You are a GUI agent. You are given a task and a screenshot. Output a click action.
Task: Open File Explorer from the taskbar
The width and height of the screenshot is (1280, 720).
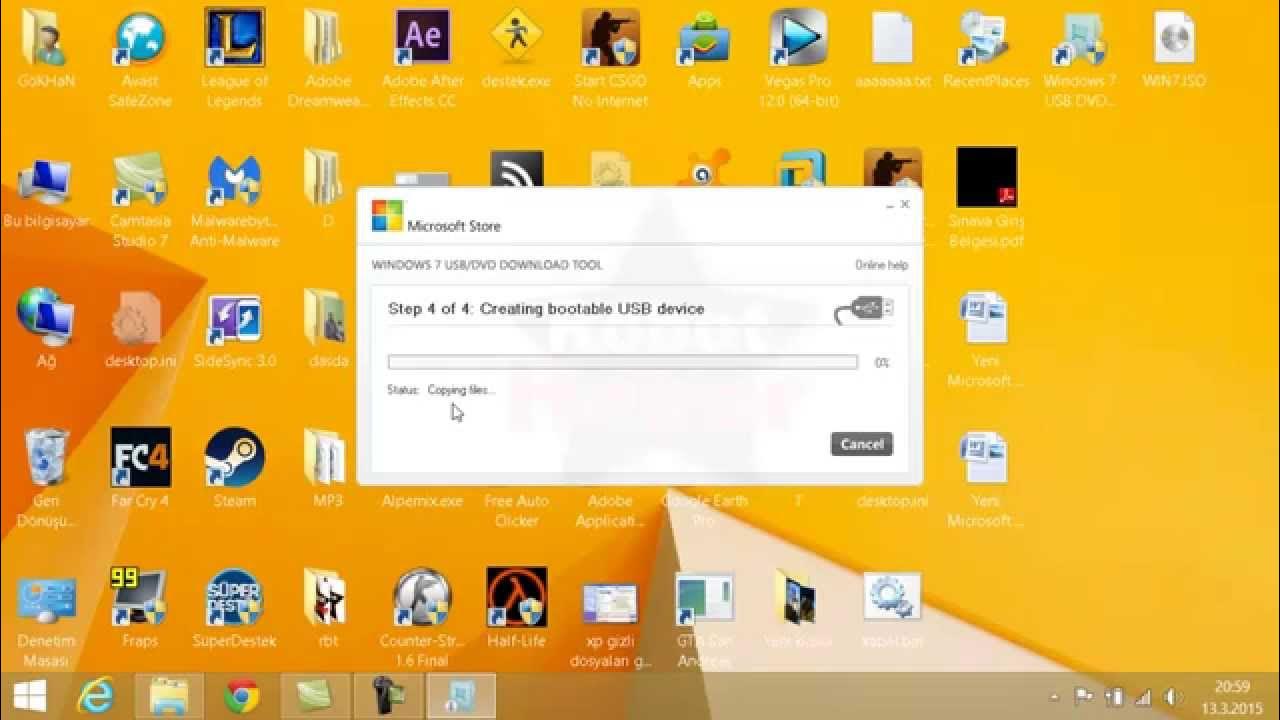[x=169, y=696]
